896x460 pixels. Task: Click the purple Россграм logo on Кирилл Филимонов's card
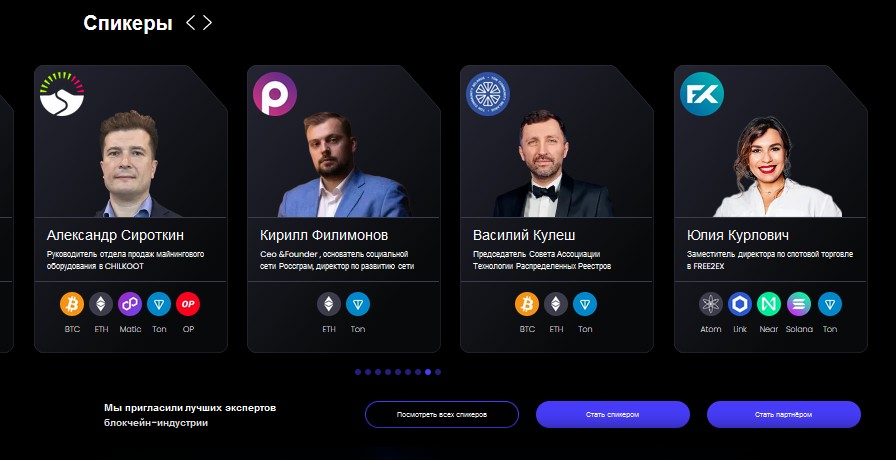[275, 94]
